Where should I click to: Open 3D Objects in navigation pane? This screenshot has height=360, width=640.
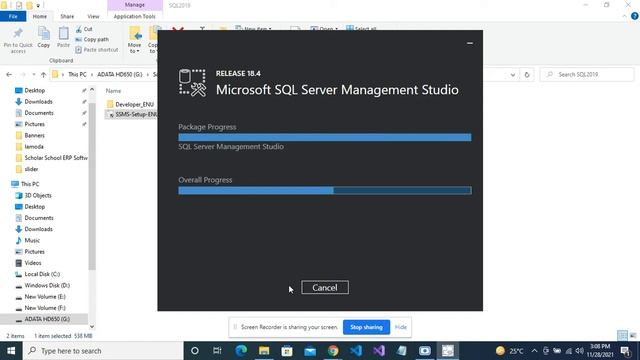click(38, 196)
